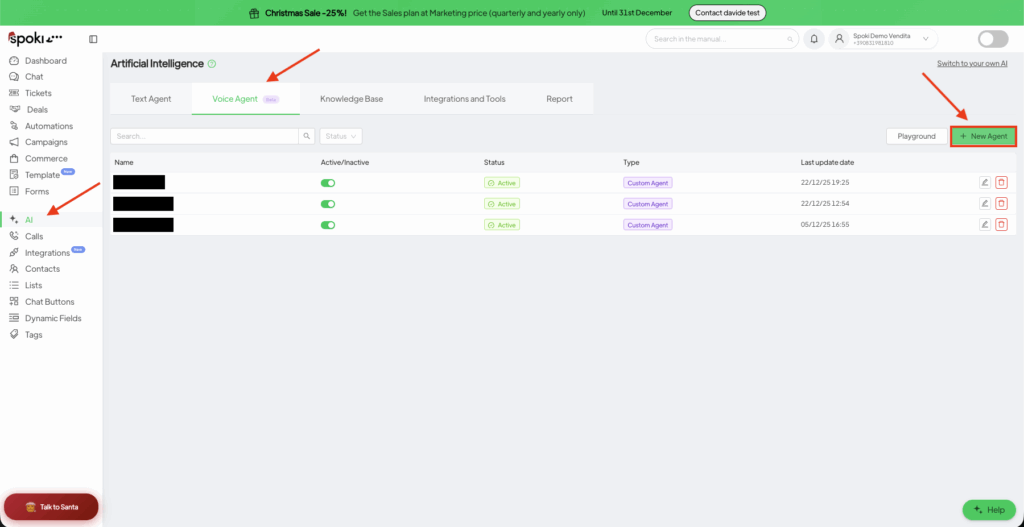This screenshot has width=1024, height=527.
Task: Click the trash icon in the third row
Action: pyautogui.click(x=1001, y=225)
